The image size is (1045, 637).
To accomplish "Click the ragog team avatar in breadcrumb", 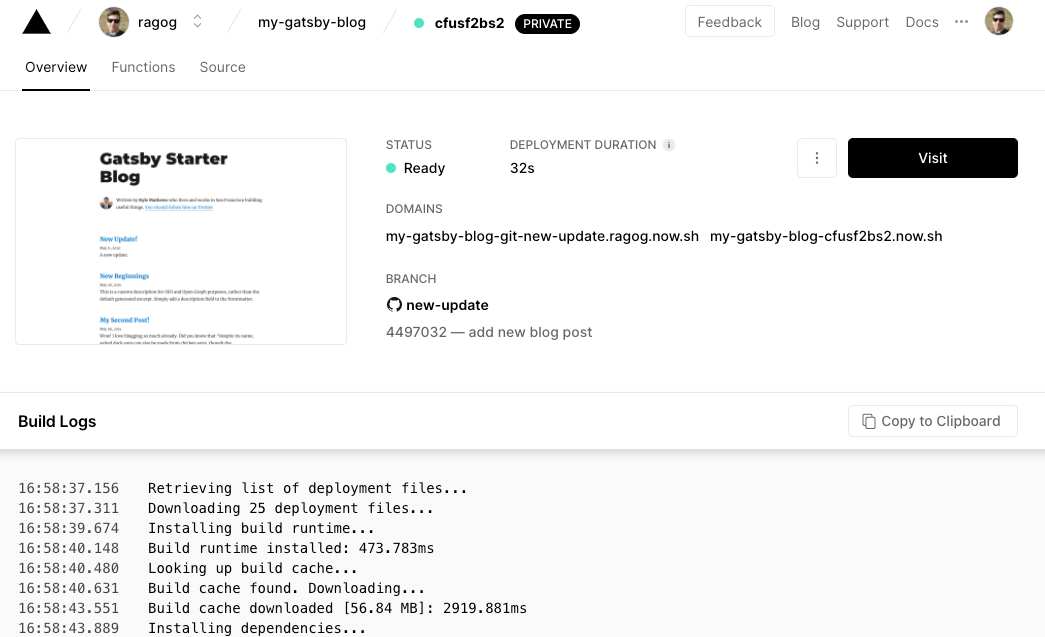I will coord(113,21).
